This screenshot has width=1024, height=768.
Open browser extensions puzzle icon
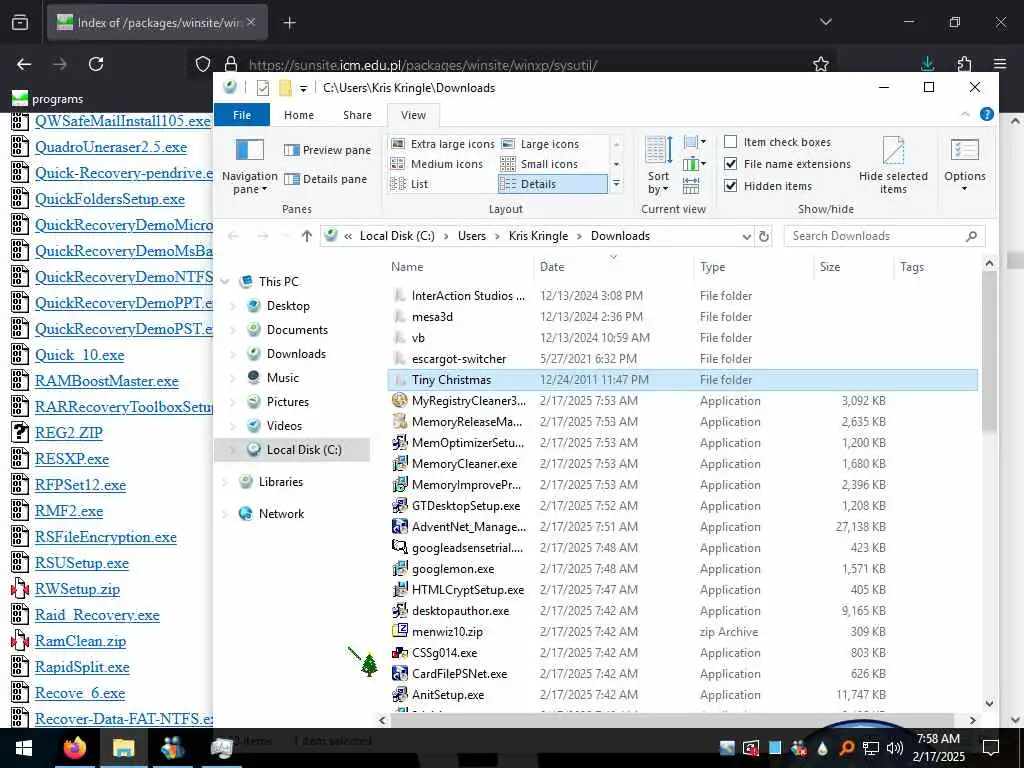point(964,63)
